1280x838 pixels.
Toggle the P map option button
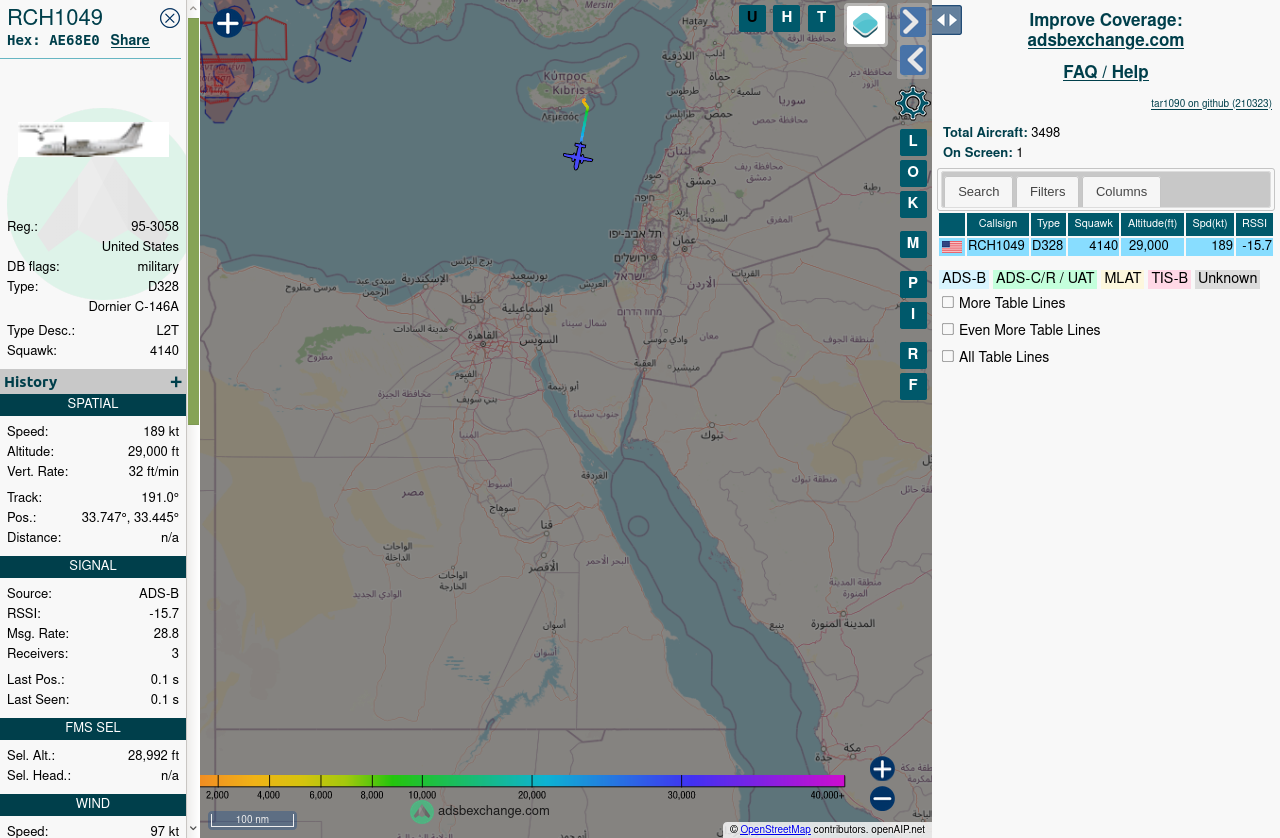913,285
